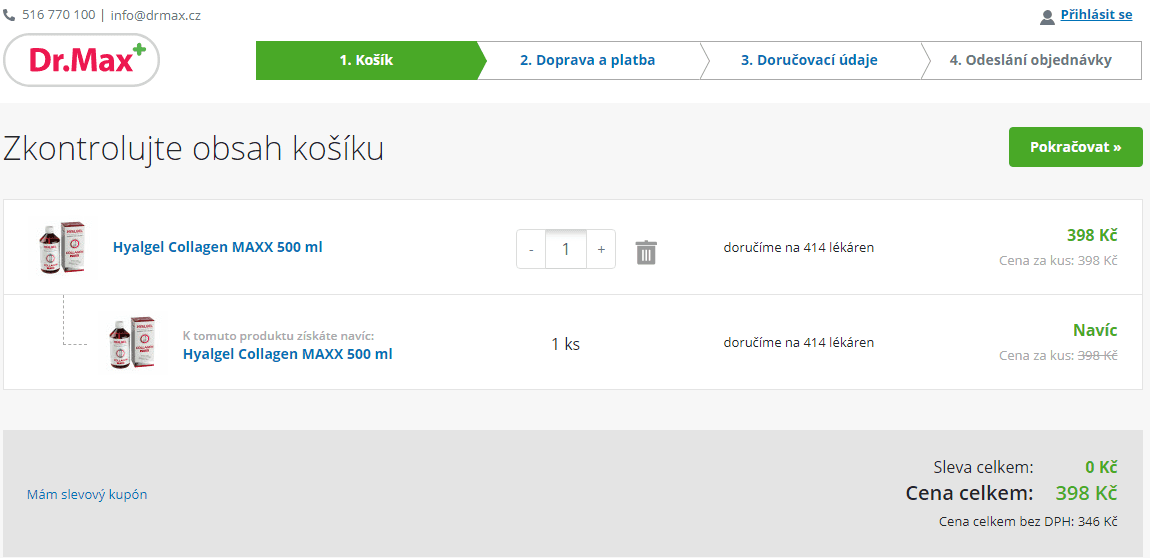Remove the item with the trash icon

[646, 252]
